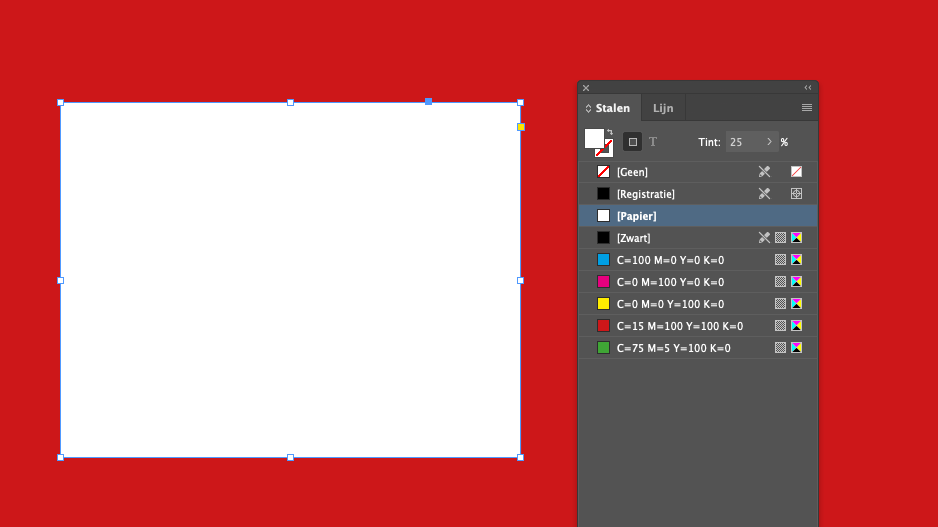Click CMYK mode icon on yellow row
This screenshot has width=938, height=527.
(x=796, y=304)
